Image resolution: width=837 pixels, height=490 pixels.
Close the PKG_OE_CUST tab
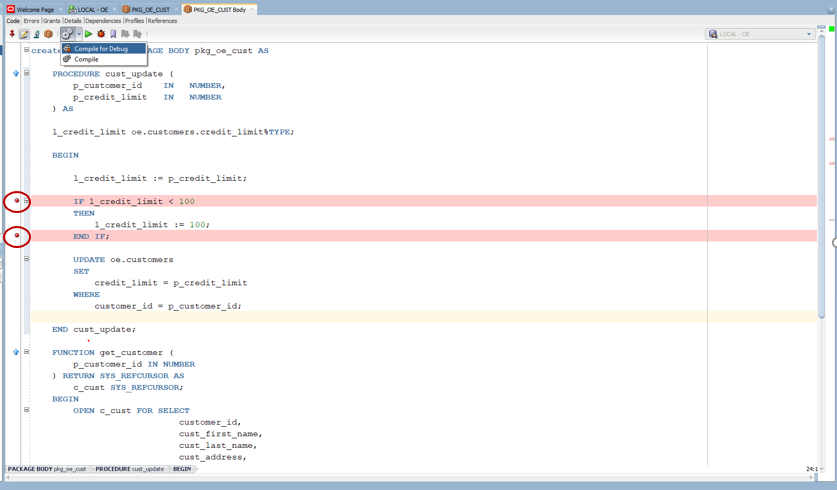tap(176, 10)
